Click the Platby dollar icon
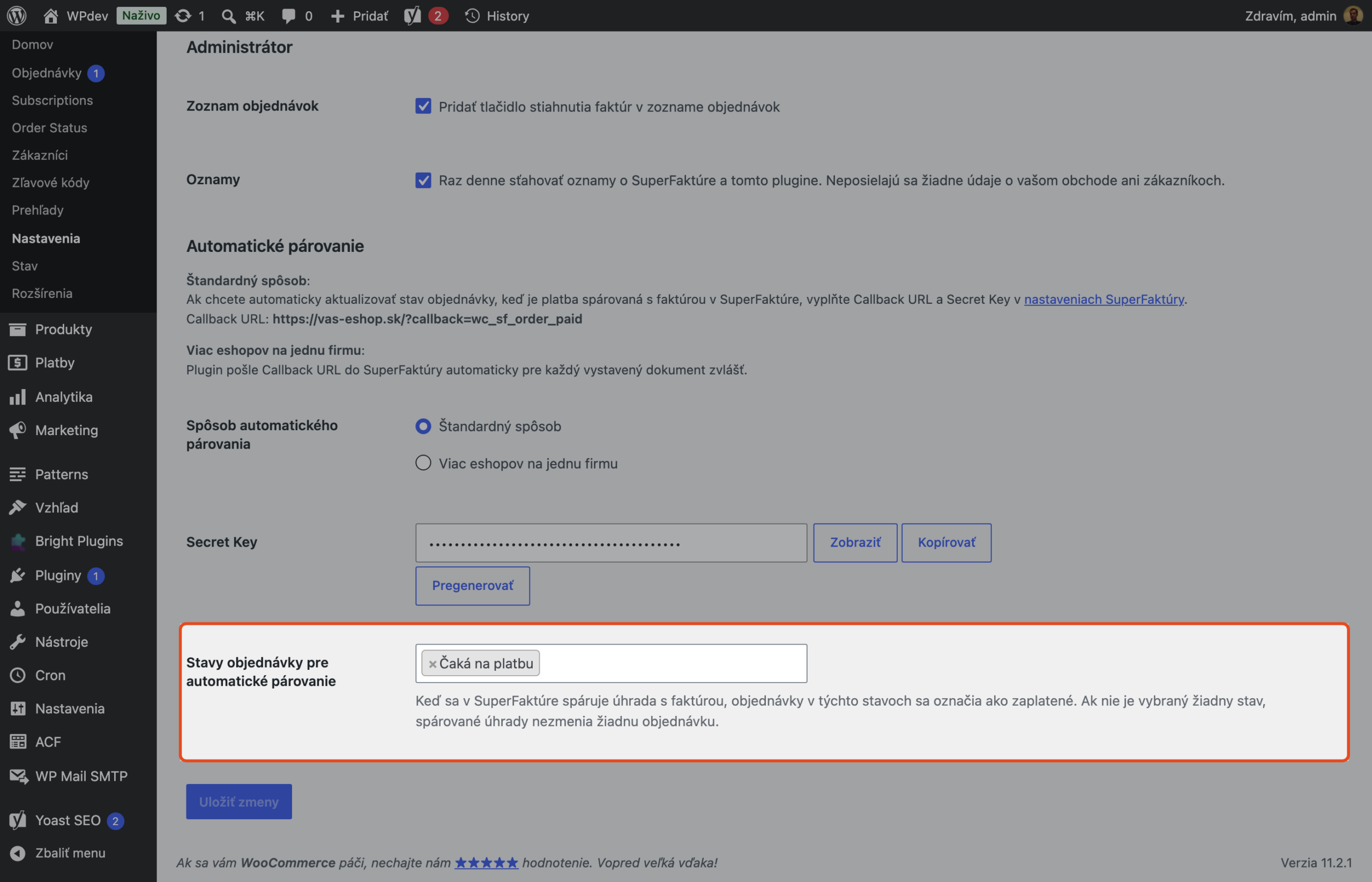This screenshot has width=1372, height=882. [x=18, y=363]
